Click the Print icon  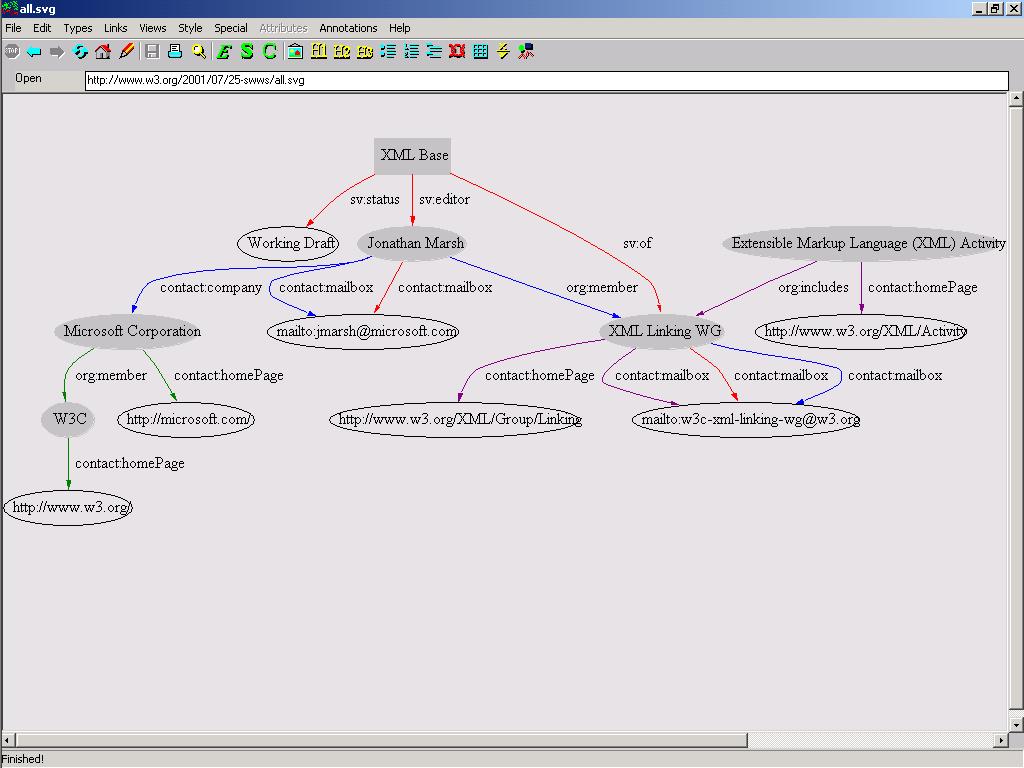(175, 51)
